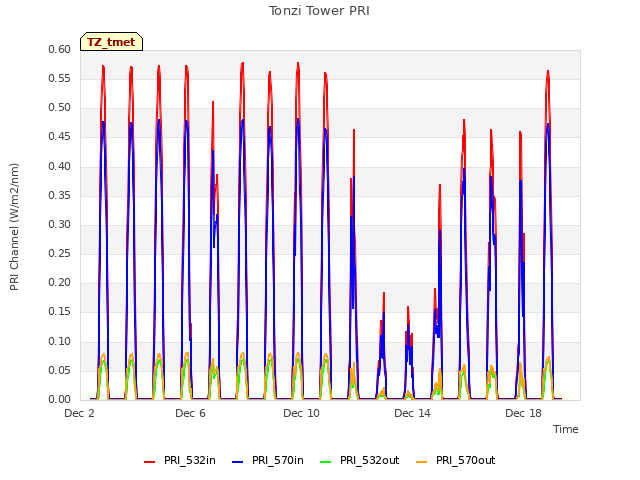Click the orange PRI_570out legend swatch
Viewport: 640px width, 480px height.
point(422,461)
